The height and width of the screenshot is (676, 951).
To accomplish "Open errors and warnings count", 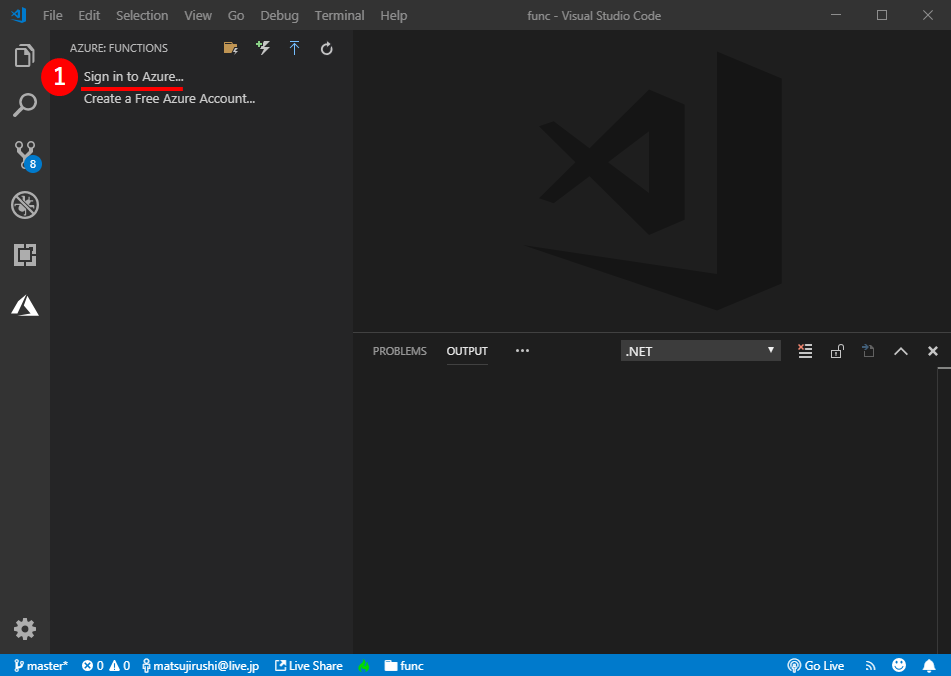I will click(x=106, y=666).
